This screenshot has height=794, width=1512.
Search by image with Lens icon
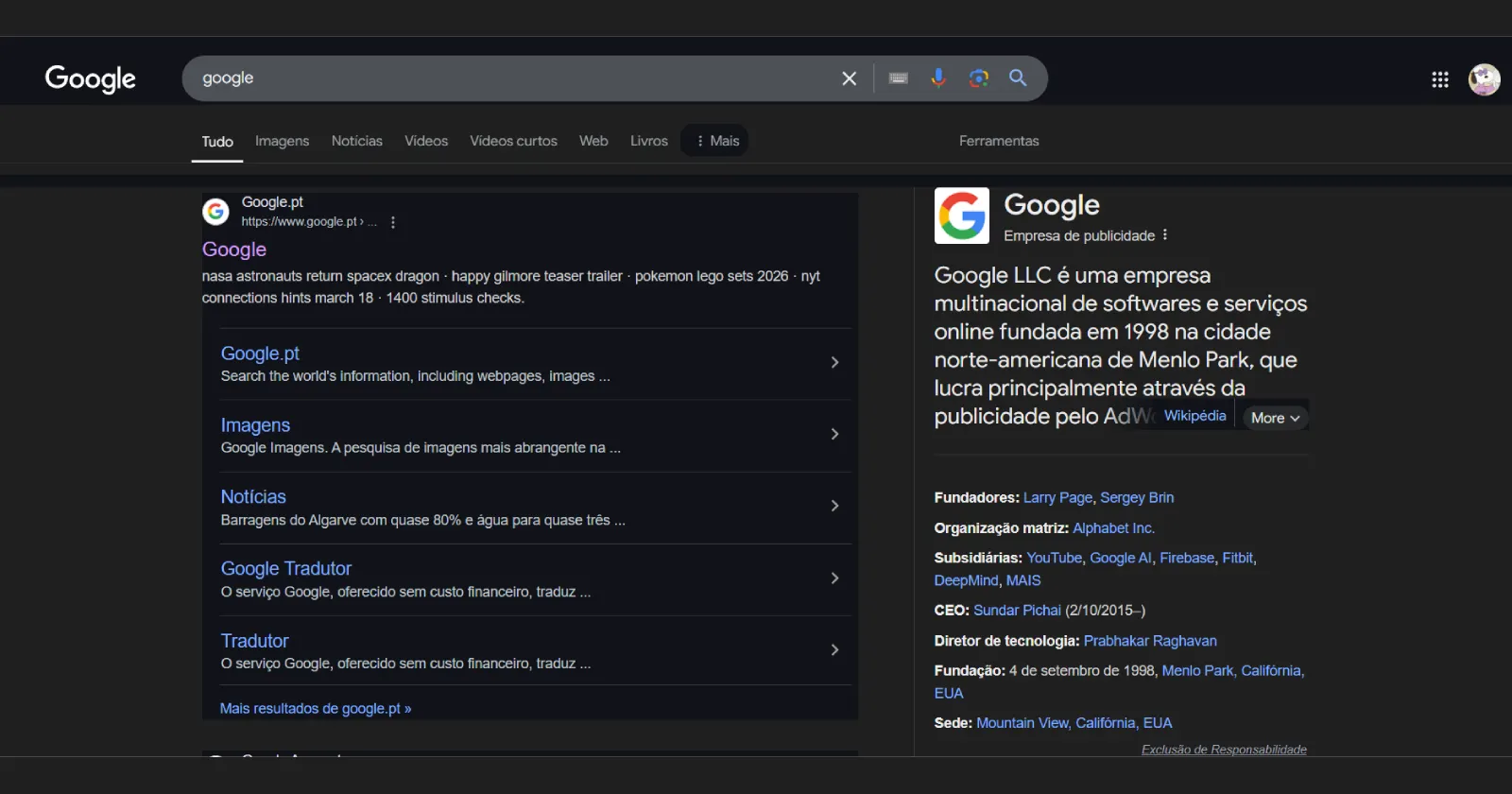coord(979,78)
